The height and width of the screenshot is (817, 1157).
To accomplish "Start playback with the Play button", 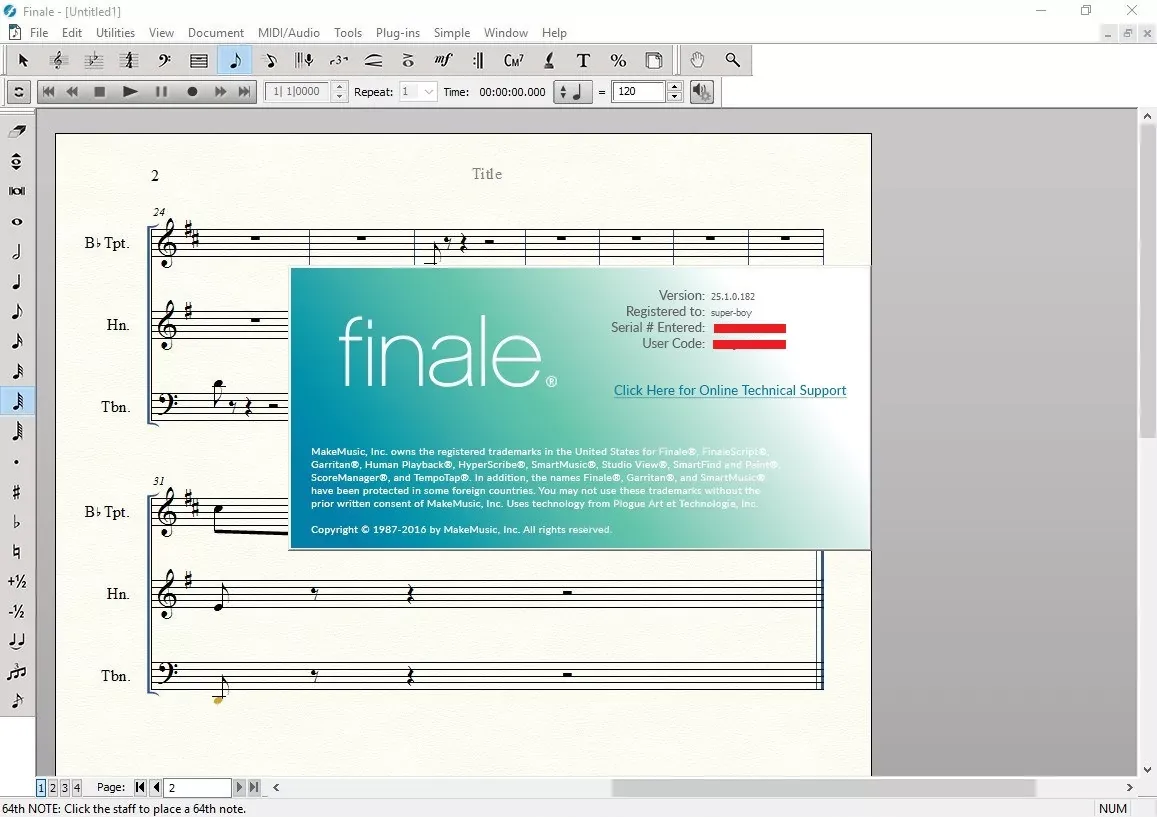I will [x=130, y=92].
